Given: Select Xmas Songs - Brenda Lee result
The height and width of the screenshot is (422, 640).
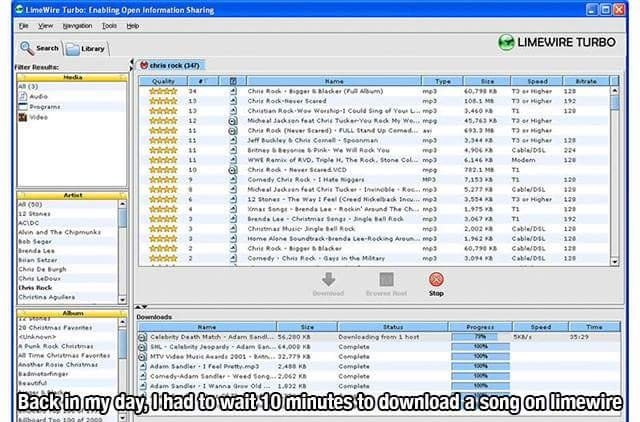Looking at the screenshot, I should (374, 209).
